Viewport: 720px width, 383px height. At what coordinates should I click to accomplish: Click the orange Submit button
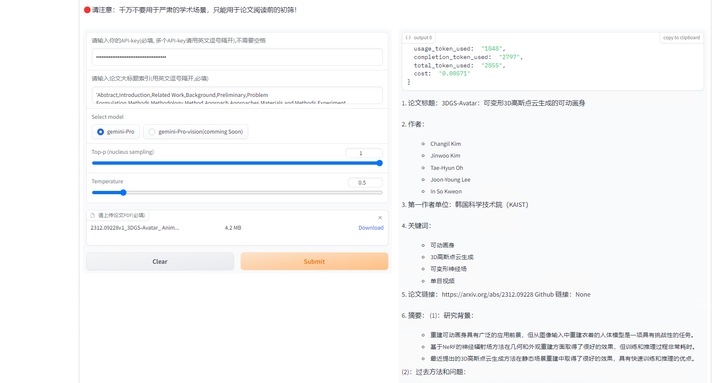click(314, 261)
